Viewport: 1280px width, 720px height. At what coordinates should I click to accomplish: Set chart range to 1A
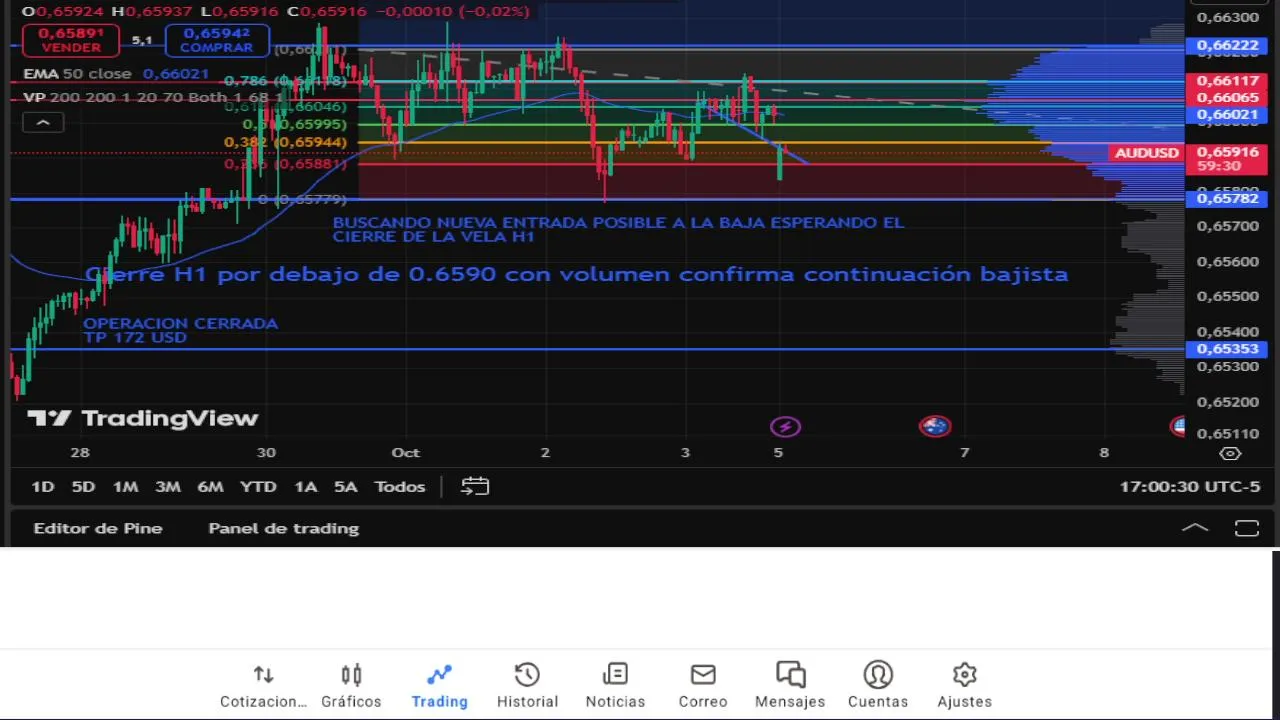305,486
